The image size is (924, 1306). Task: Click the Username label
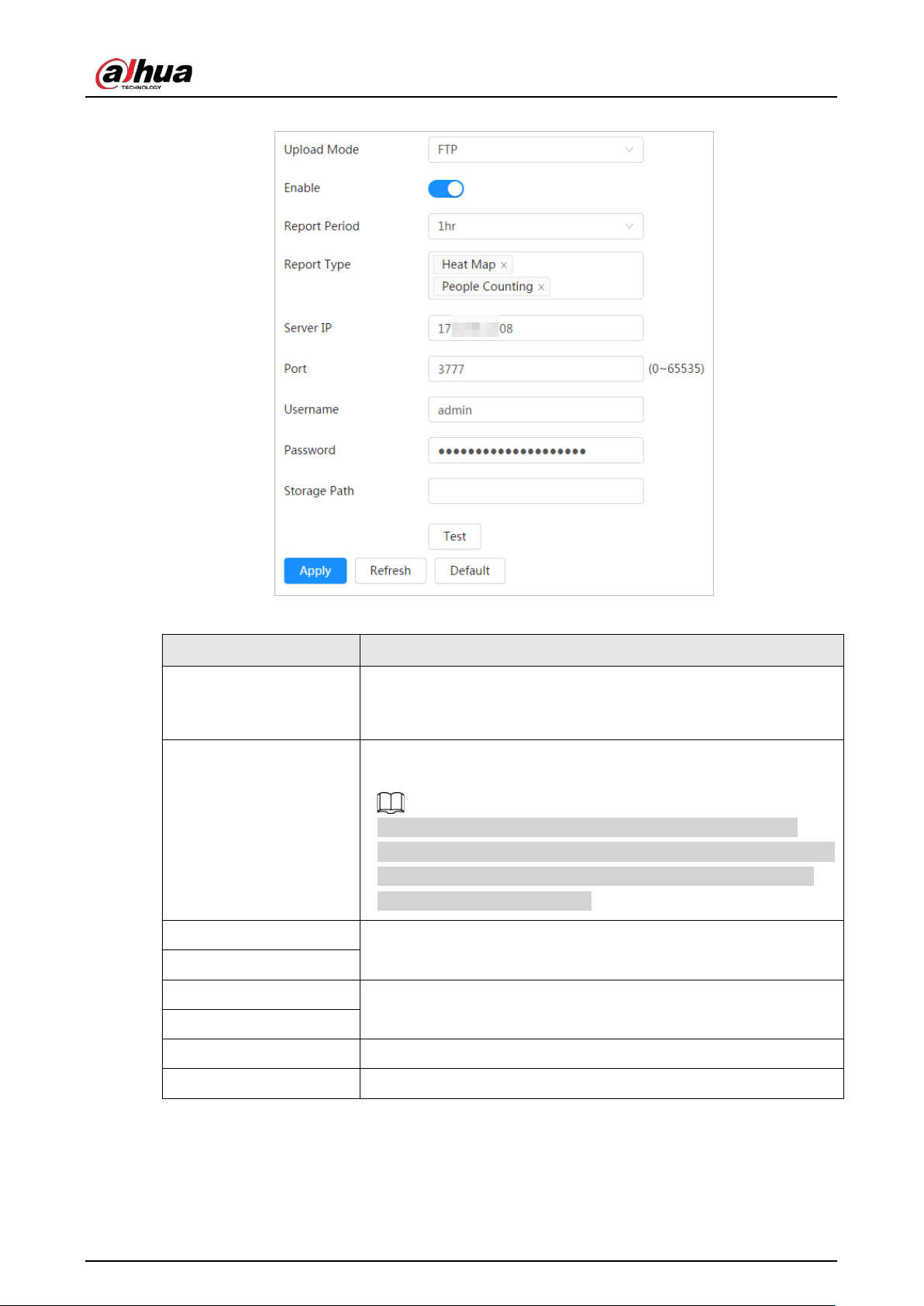coord(311,409)
